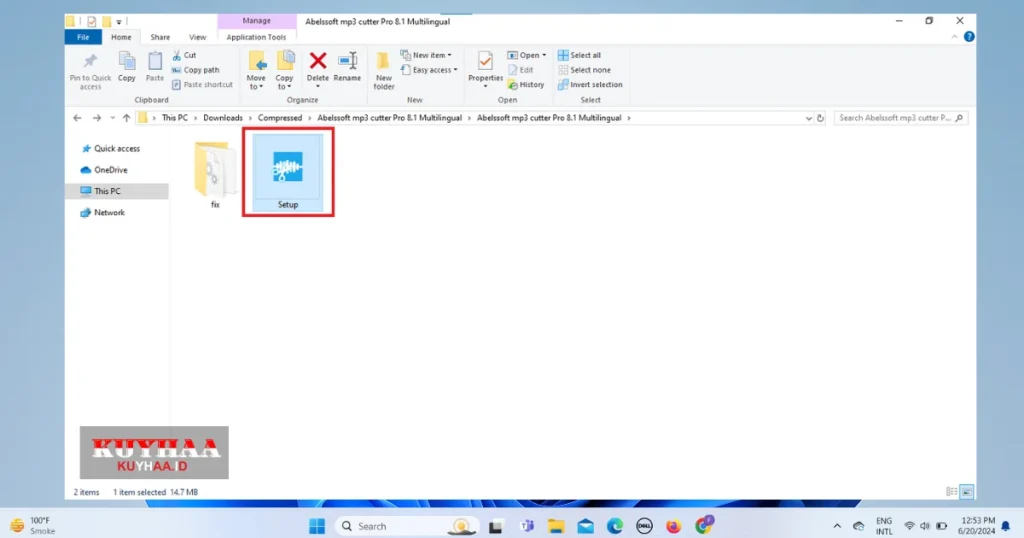The width and height of the screenshot is (1024, 538).
Task: Go back with the back arrow
Action: pos(78,118)
